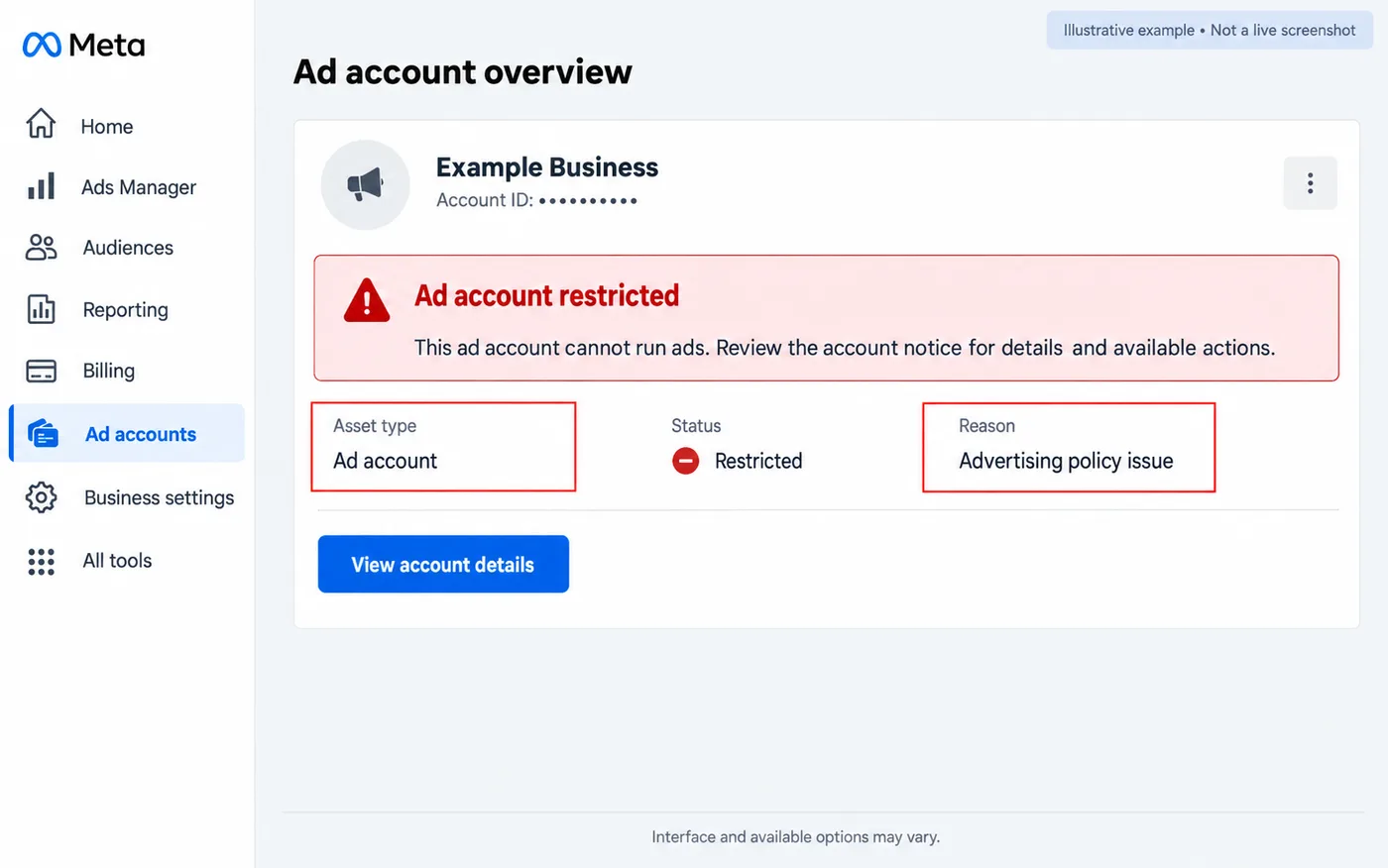This screenshot has height=868, width=1388.
Task: Click the red warning triangle icon
Action: coord(367,299)
